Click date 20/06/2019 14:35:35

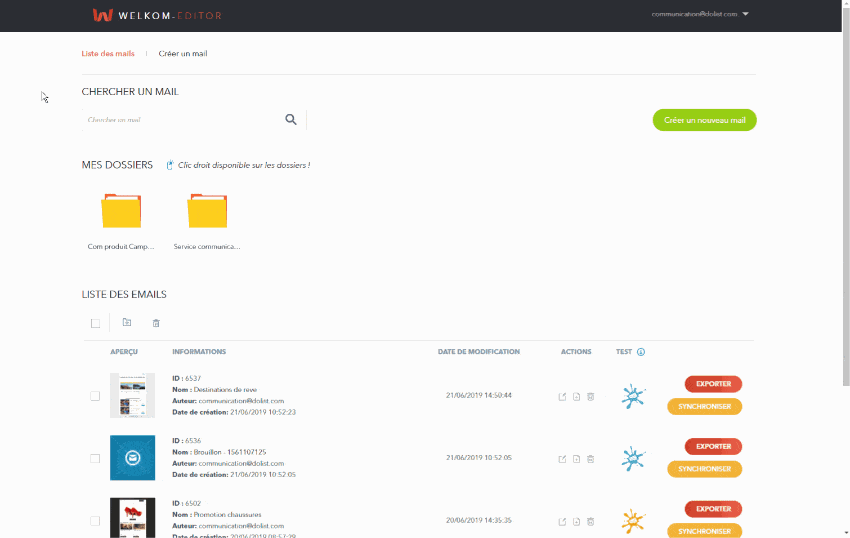(479, 520)
